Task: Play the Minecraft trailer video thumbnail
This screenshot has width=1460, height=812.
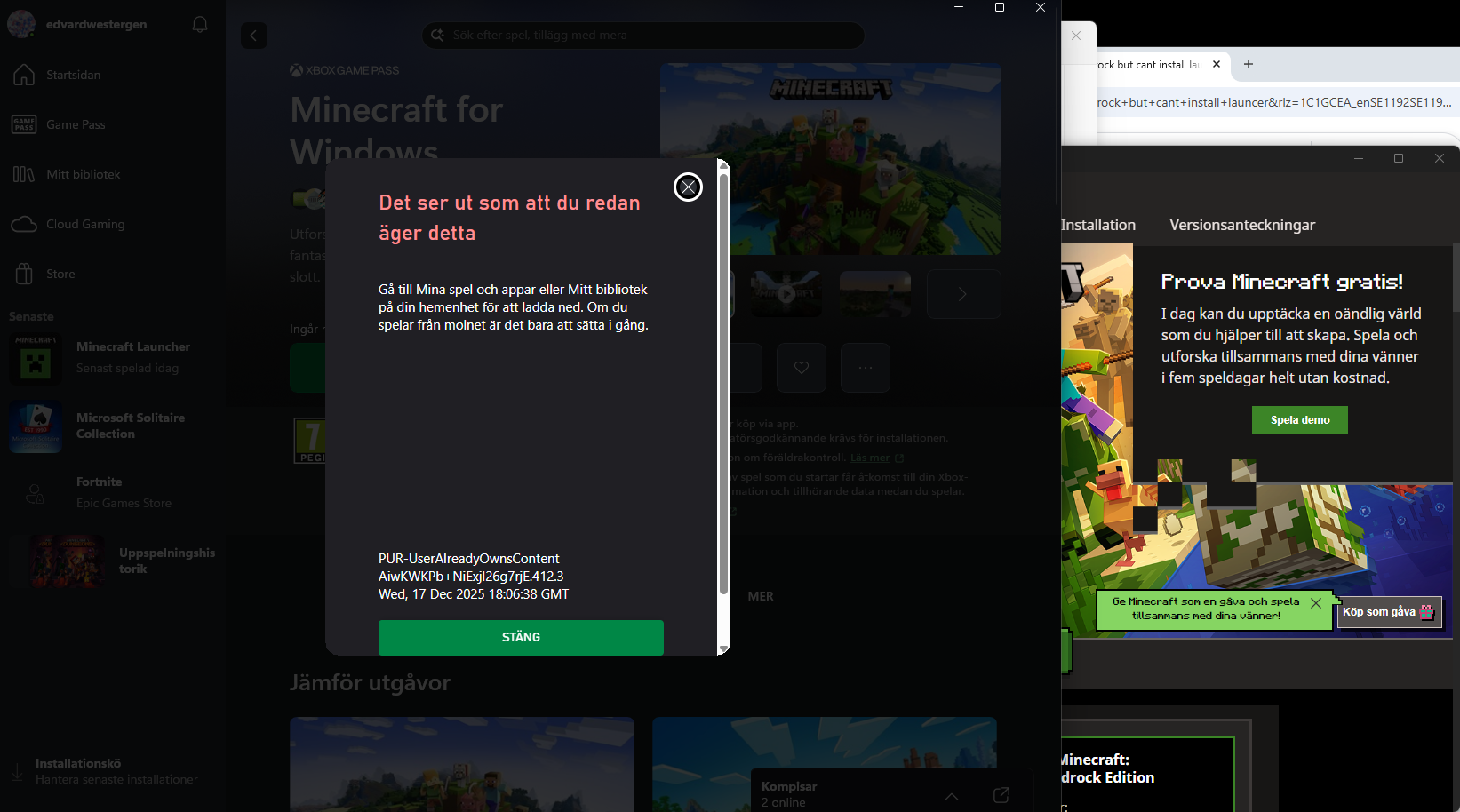Action: pyautogui.click(x=786, y=294)
